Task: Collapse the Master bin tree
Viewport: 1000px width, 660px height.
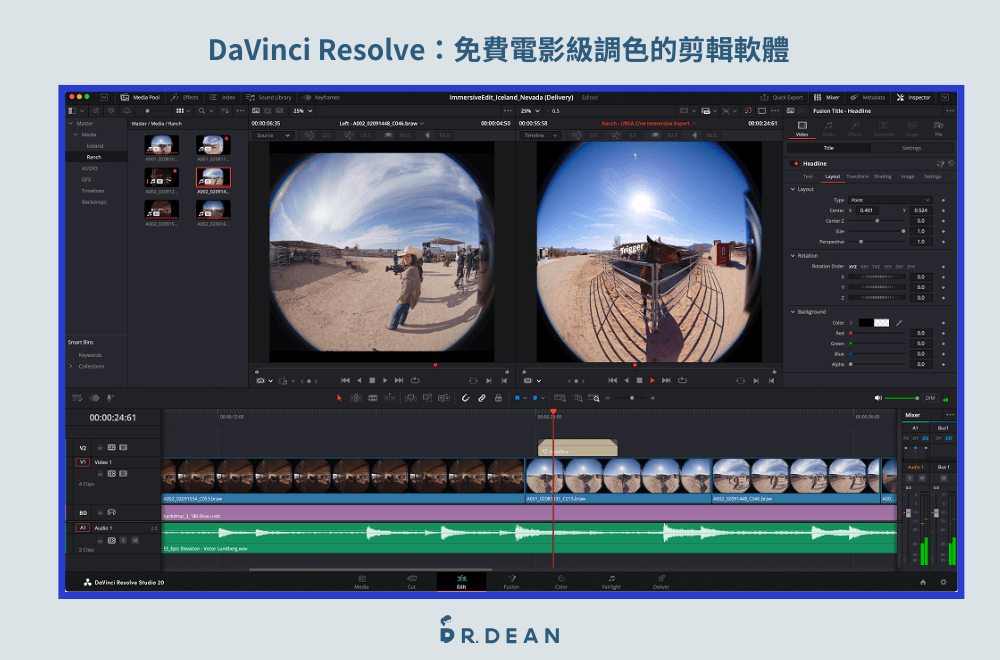Action: (x=71, y=124)
